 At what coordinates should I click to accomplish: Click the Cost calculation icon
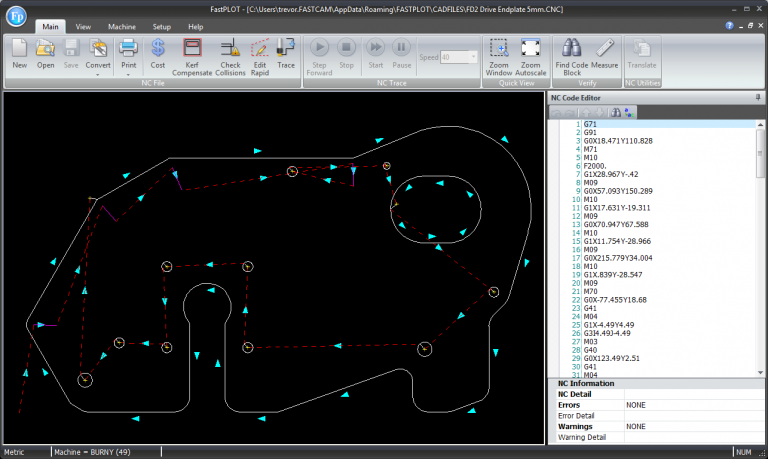tap(158, 52)
